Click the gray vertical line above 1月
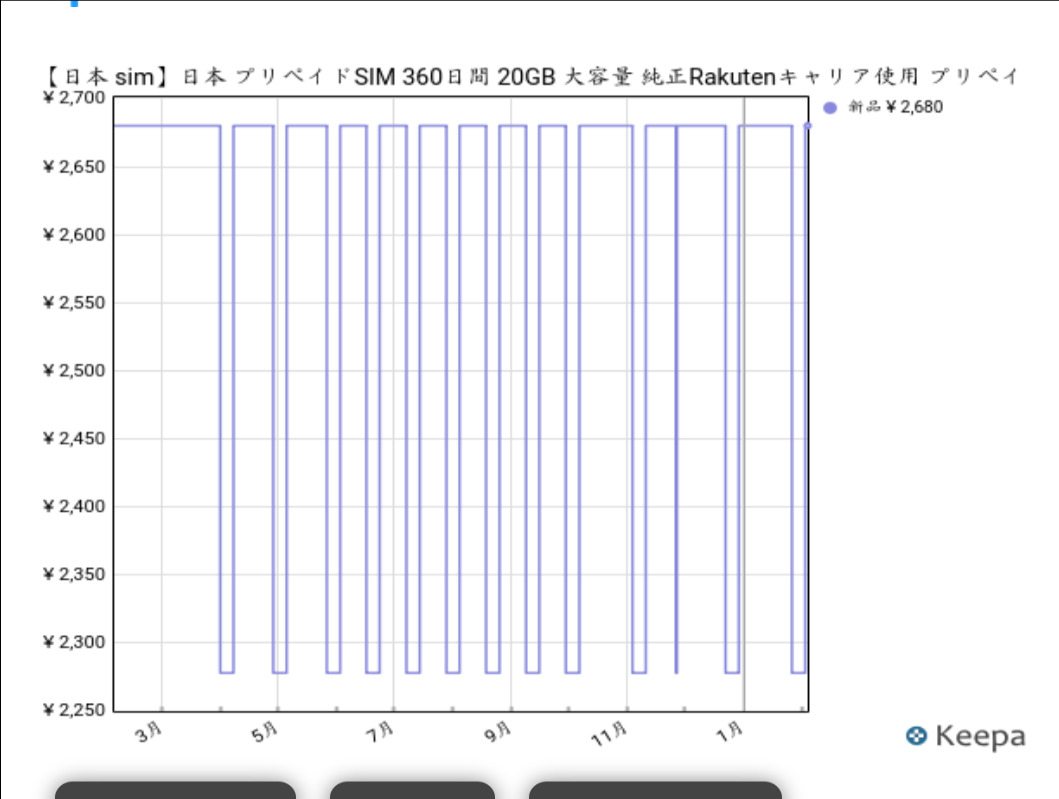The image size is (1059, 799). [743, 400]
